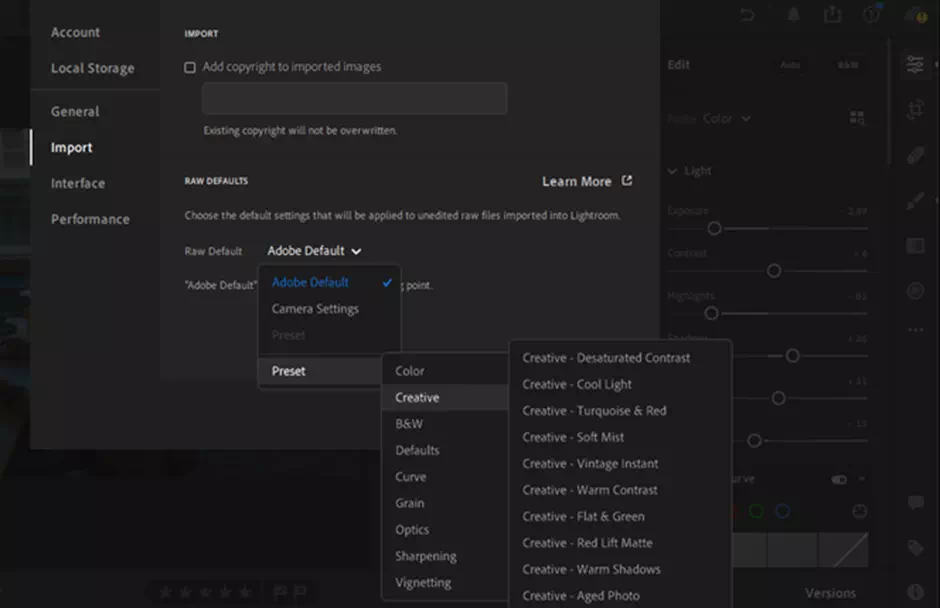Viewport: 940px width, 608px height.
Task: Open the keywords tag icon
Action: [915, 547]
